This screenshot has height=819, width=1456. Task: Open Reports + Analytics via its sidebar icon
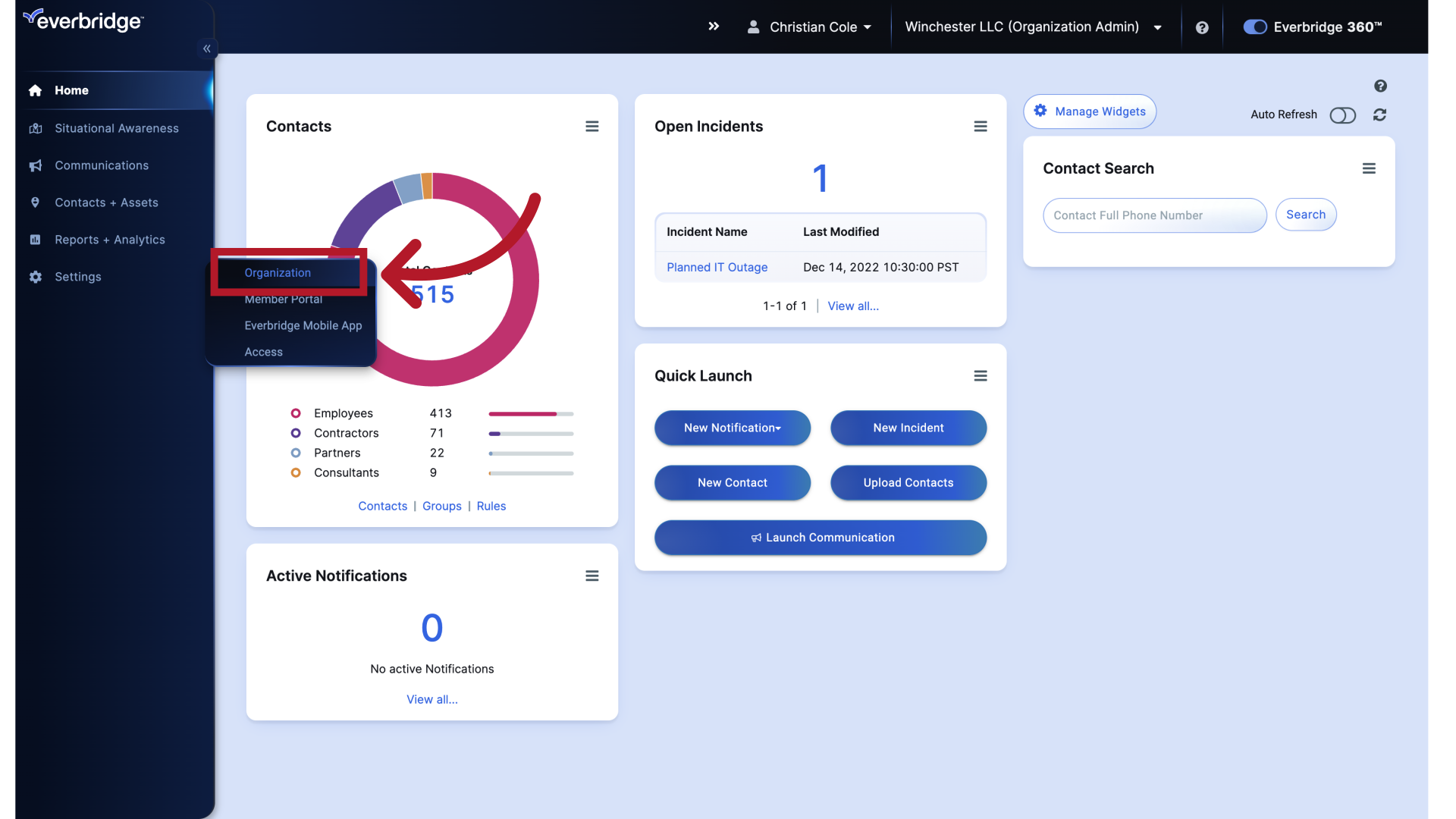click(x=35, y=240)
